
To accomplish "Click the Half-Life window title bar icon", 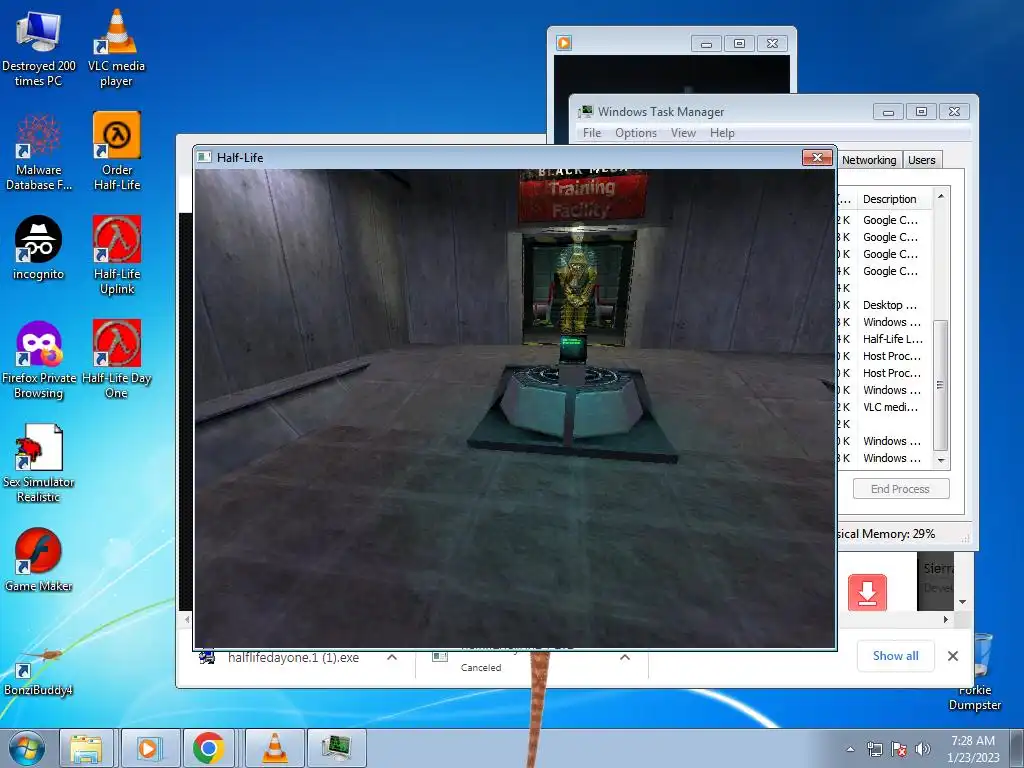I will (x=204, y=157).
